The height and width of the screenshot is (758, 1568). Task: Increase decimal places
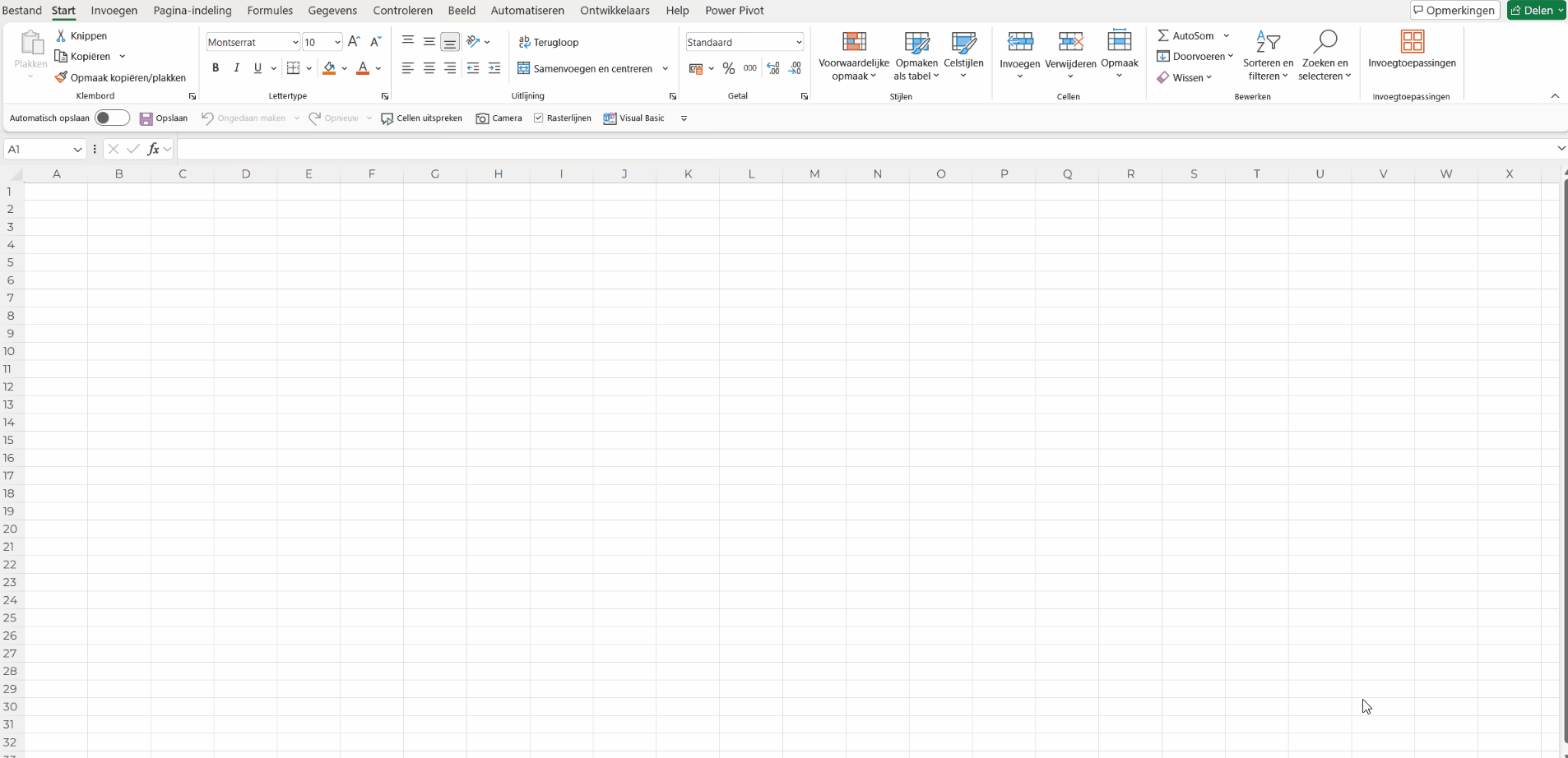[x=773, y=68]
